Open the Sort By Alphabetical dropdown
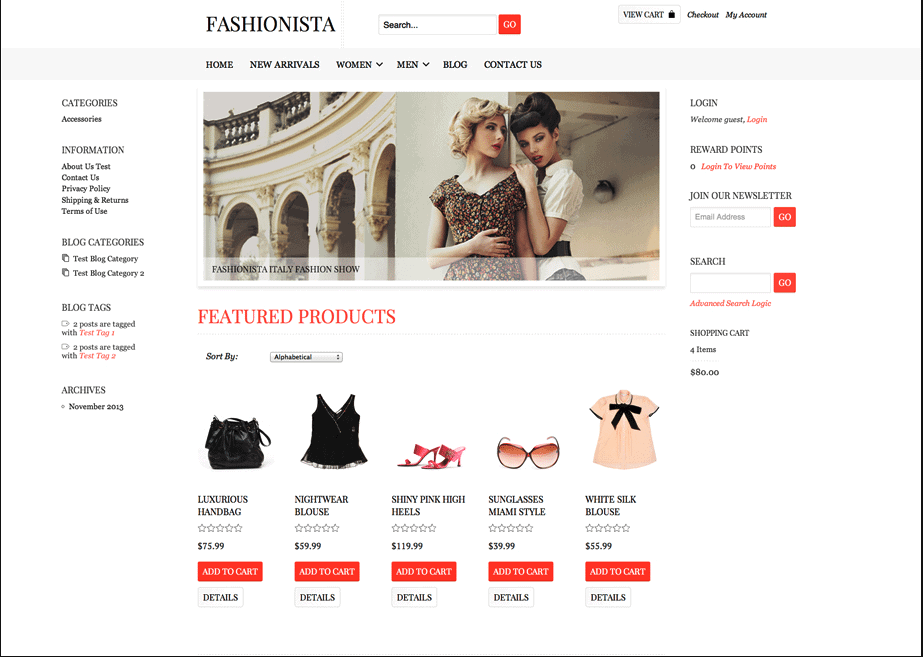This screenshot has height=657, width=923. 306,357
